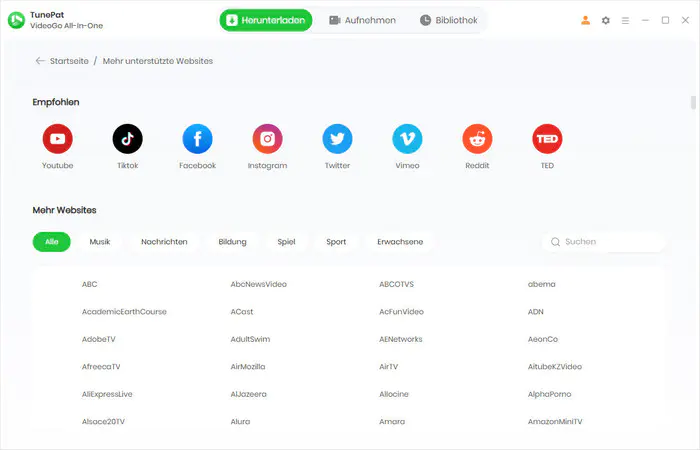This screenshot has width=700, height=450.
Task: Open the abema entry
Action: tap(542, 284)
